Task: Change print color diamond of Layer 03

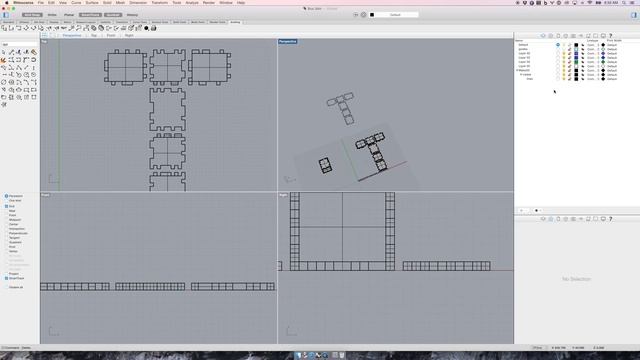Action: tap(603, 58)
